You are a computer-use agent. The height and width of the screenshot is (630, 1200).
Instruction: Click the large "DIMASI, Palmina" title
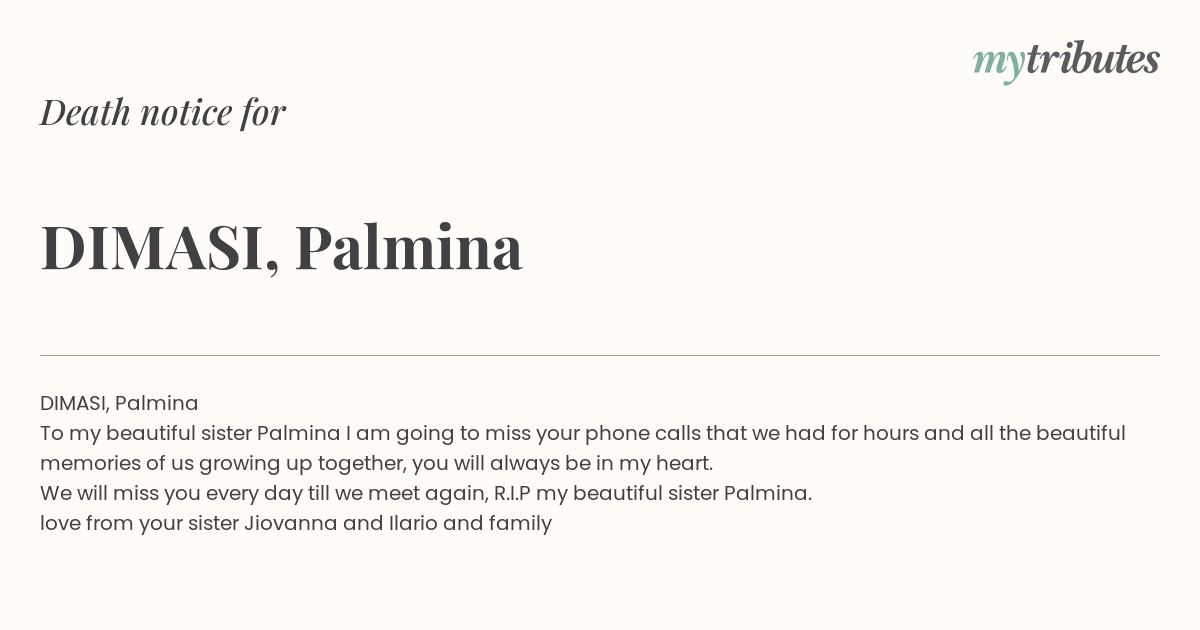coord(281,247)
